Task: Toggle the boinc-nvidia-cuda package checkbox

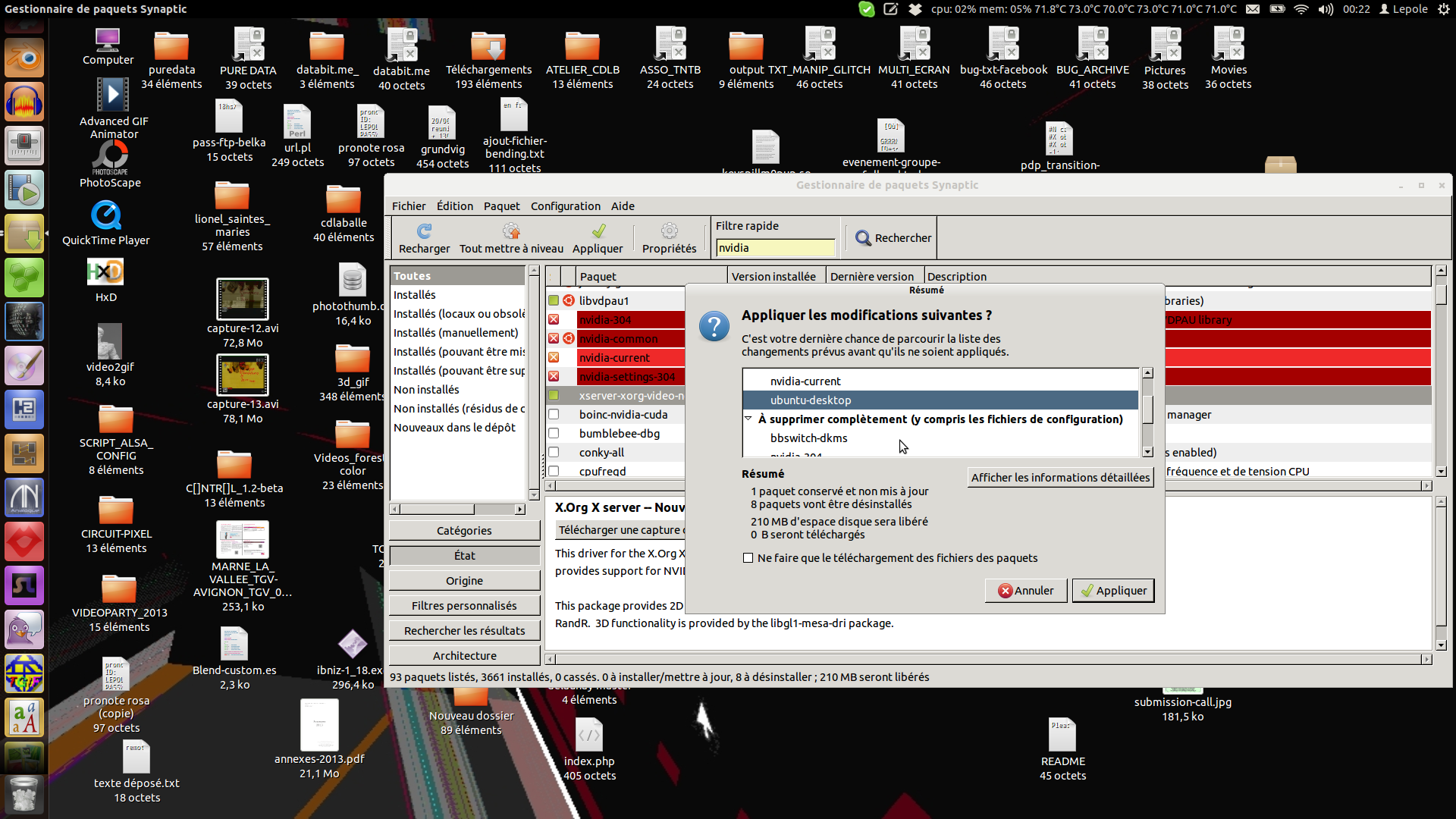Action: click(x=554, y=415)
